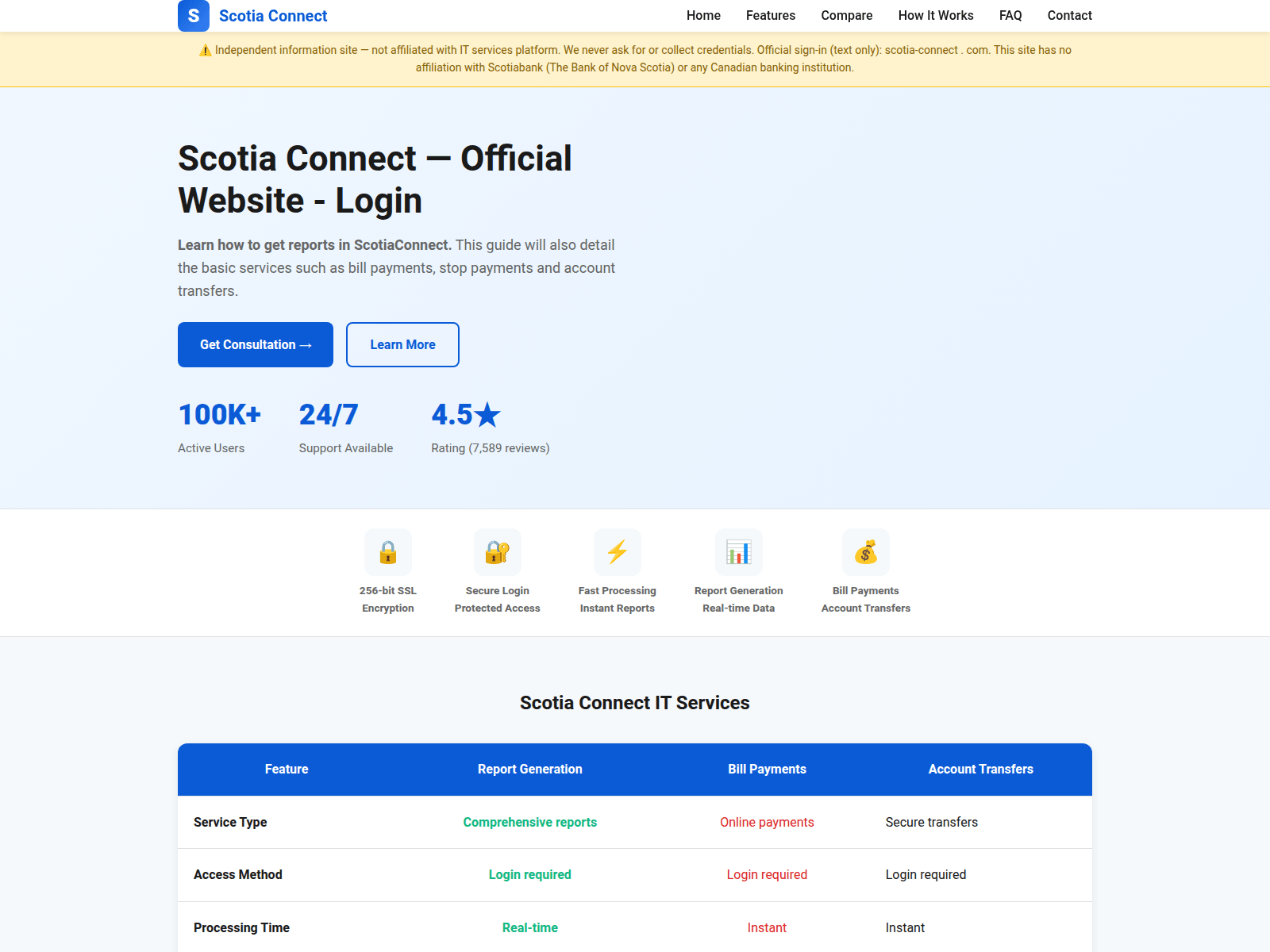
Task: Click the star icon next to 4.5 rating
Action: pyautogui.click(x=487, y=415)
